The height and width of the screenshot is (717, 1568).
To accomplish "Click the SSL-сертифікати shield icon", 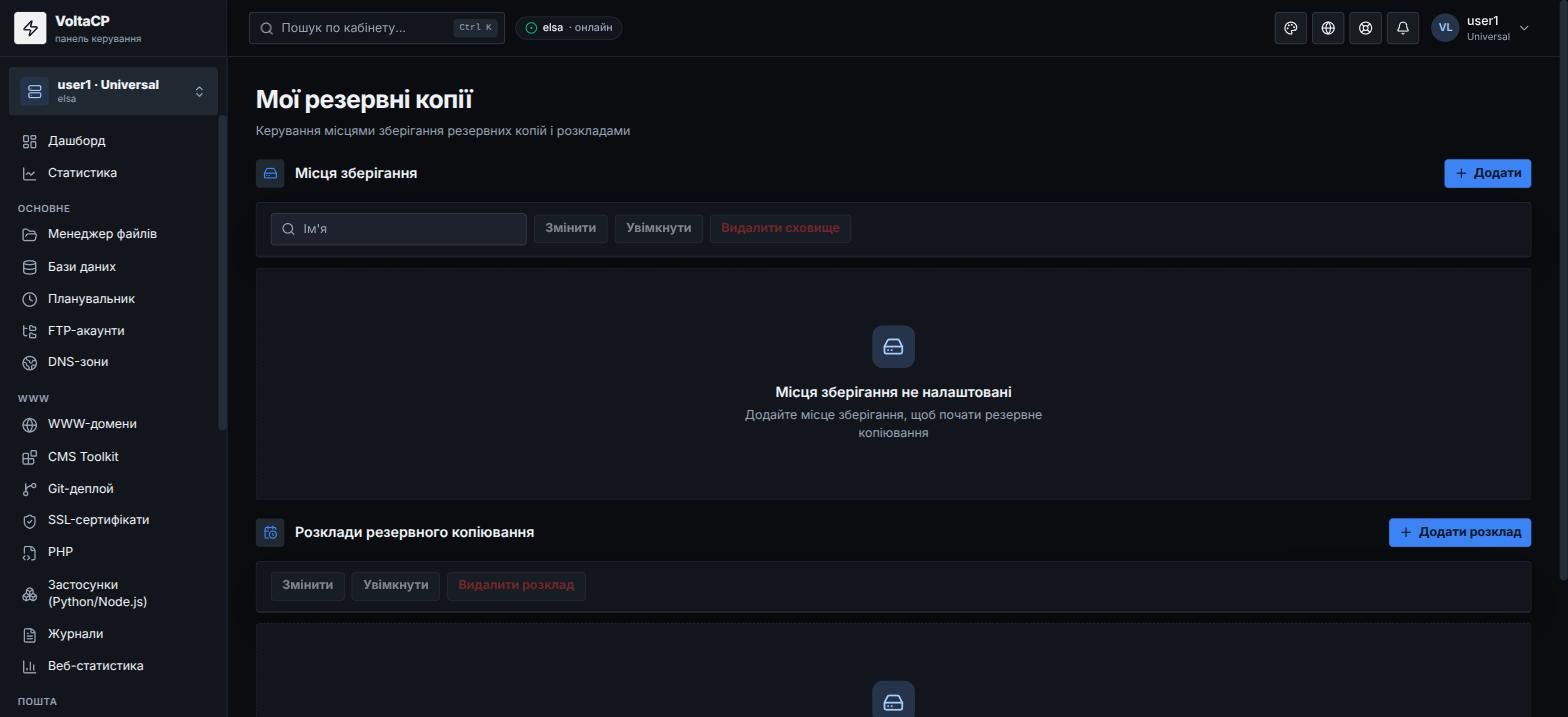I will click(30, 520).
